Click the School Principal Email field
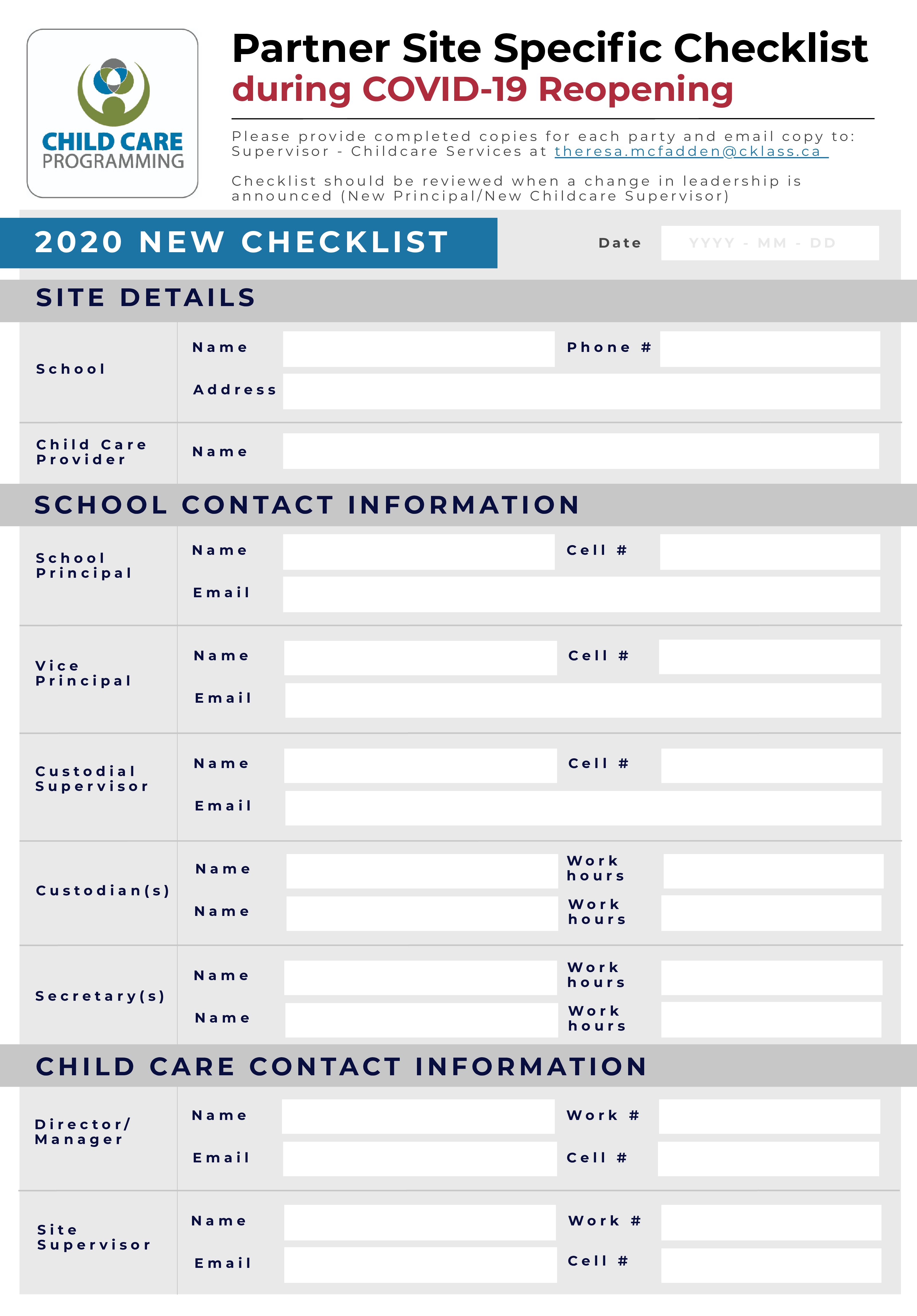The image size is (917, 1316). [581, 594]
